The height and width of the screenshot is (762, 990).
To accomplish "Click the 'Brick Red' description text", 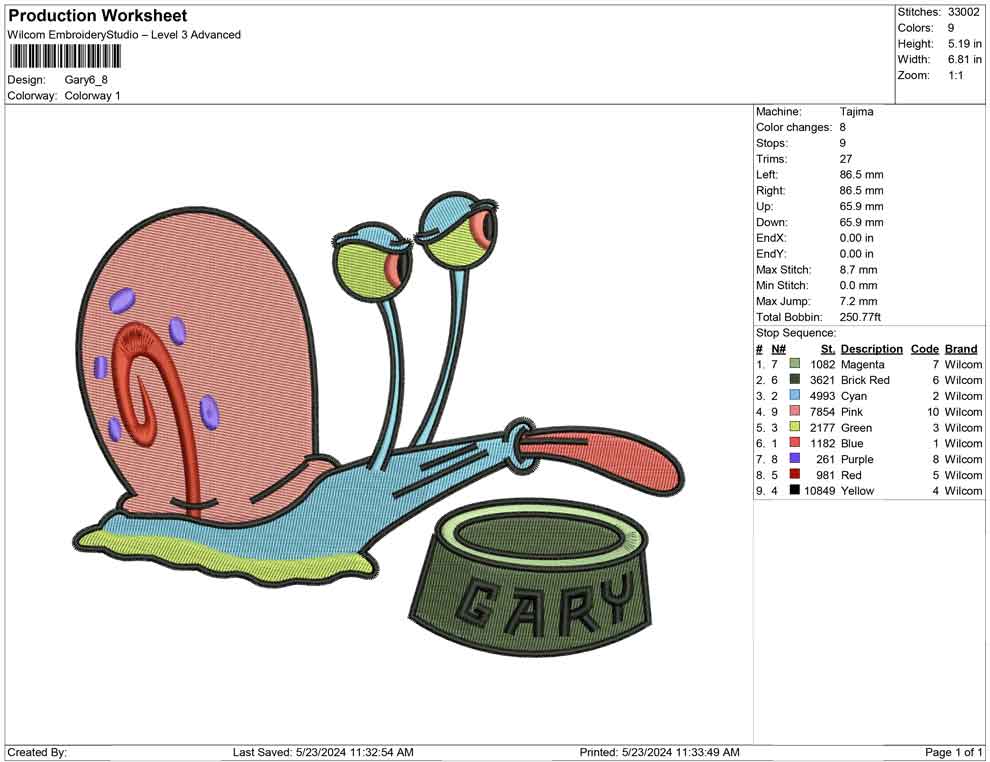I will coord(865,380).
